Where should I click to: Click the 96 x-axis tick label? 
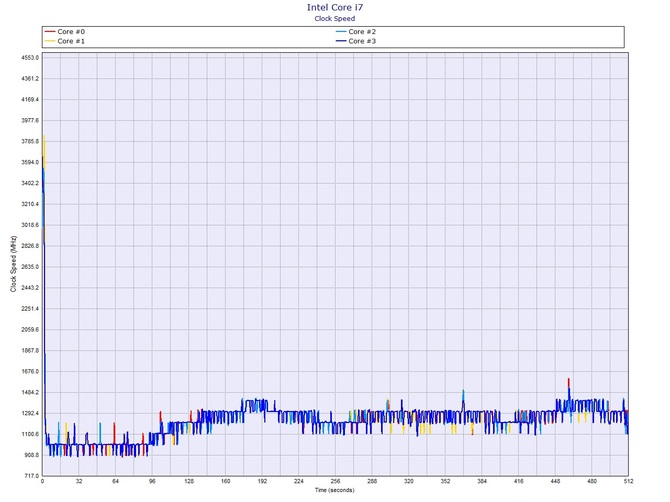click(153, 481)
